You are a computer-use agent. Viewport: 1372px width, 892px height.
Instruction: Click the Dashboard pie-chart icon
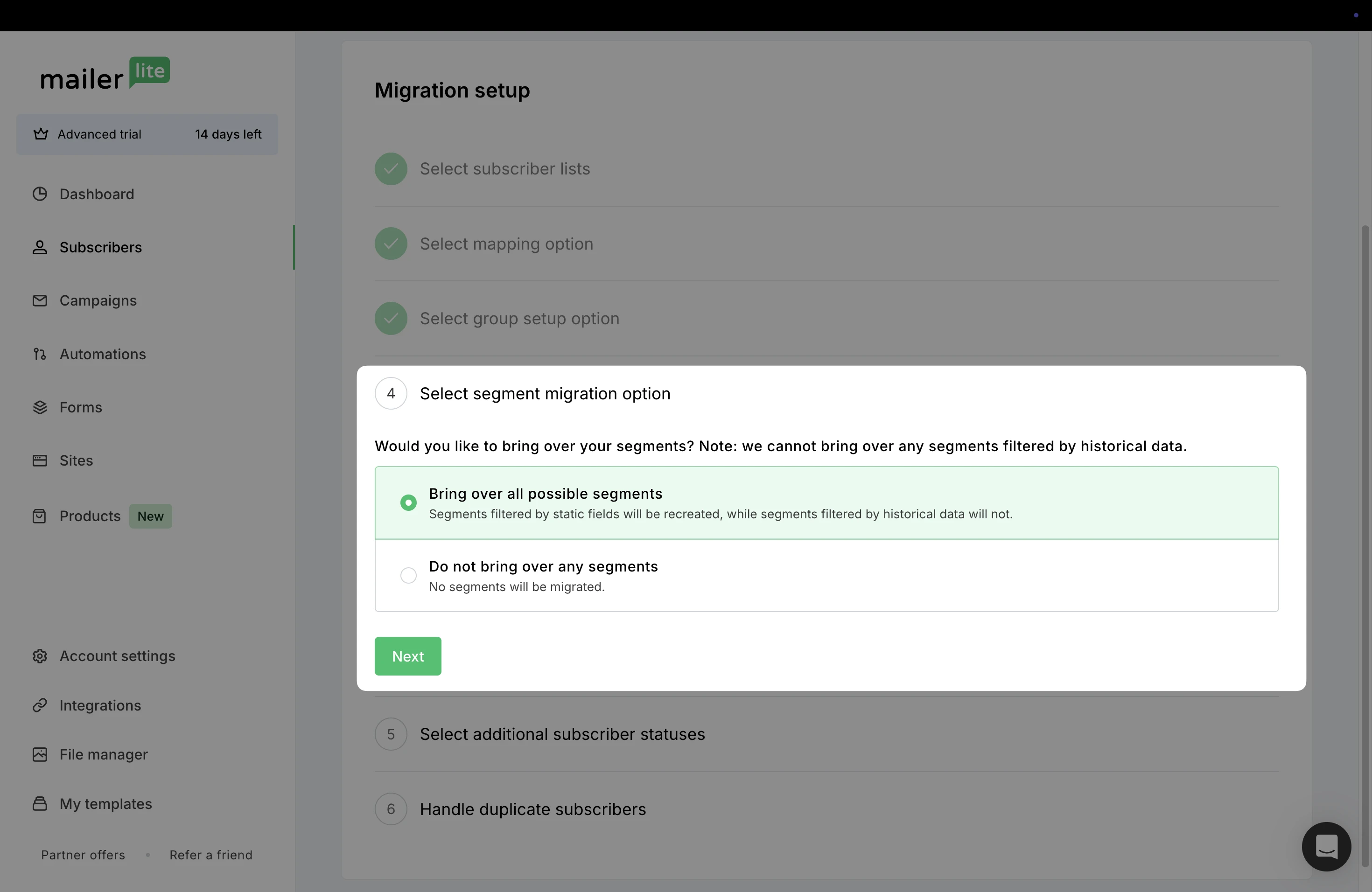pos(40,194)
